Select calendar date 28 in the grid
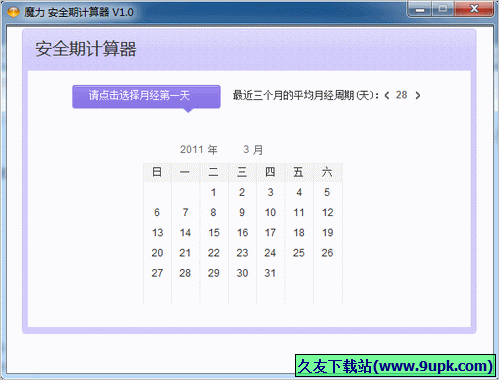Viewport: 499px width, 380px height. point(185,273)
